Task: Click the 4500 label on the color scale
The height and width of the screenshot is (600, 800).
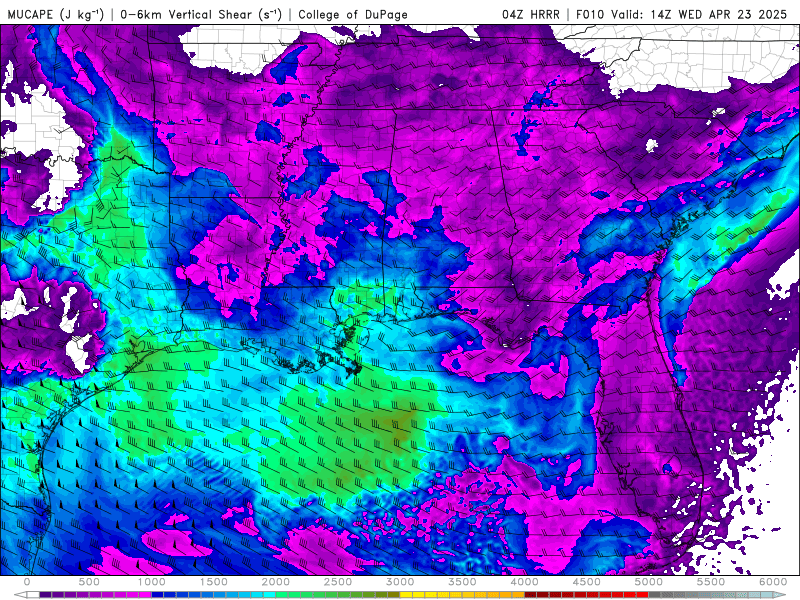Action: 587,582
